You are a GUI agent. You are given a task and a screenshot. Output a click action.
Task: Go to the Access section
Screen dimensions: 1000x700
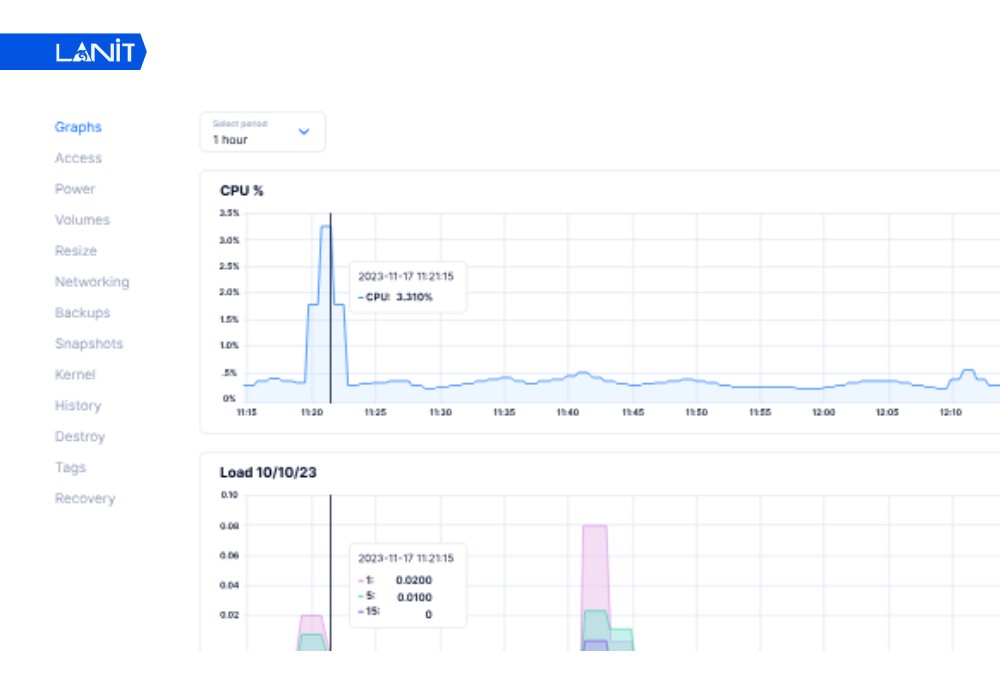click(x=78, y=158)
